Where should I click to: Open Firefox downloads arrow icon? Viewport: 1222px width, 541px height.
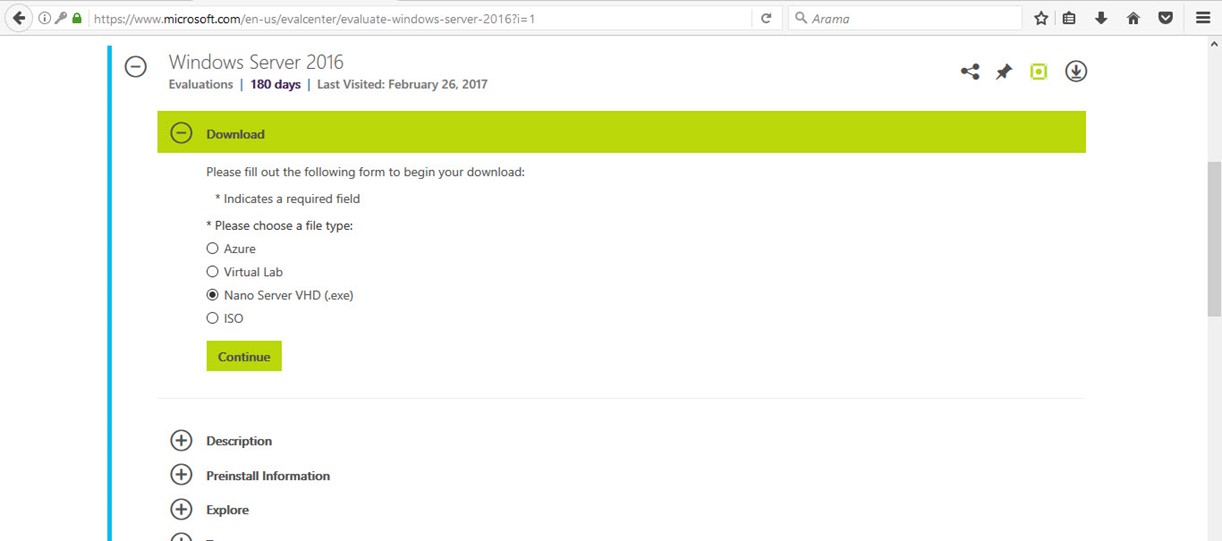pyautogui.click(x=1101, y=18)
